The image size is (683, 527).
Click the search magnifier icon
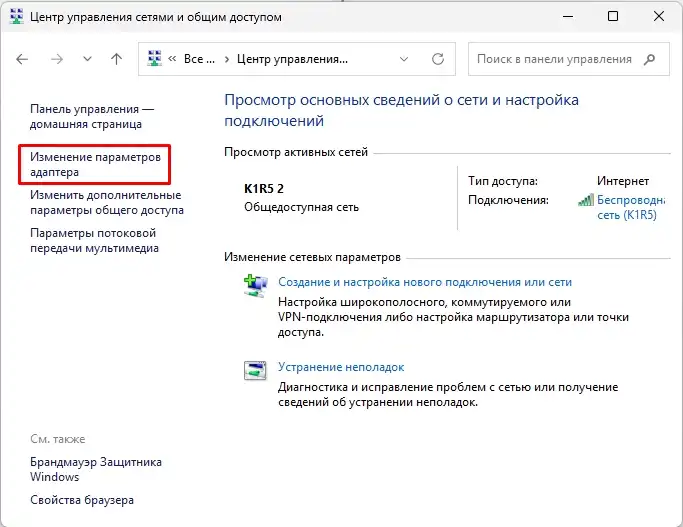click(649, 59)
